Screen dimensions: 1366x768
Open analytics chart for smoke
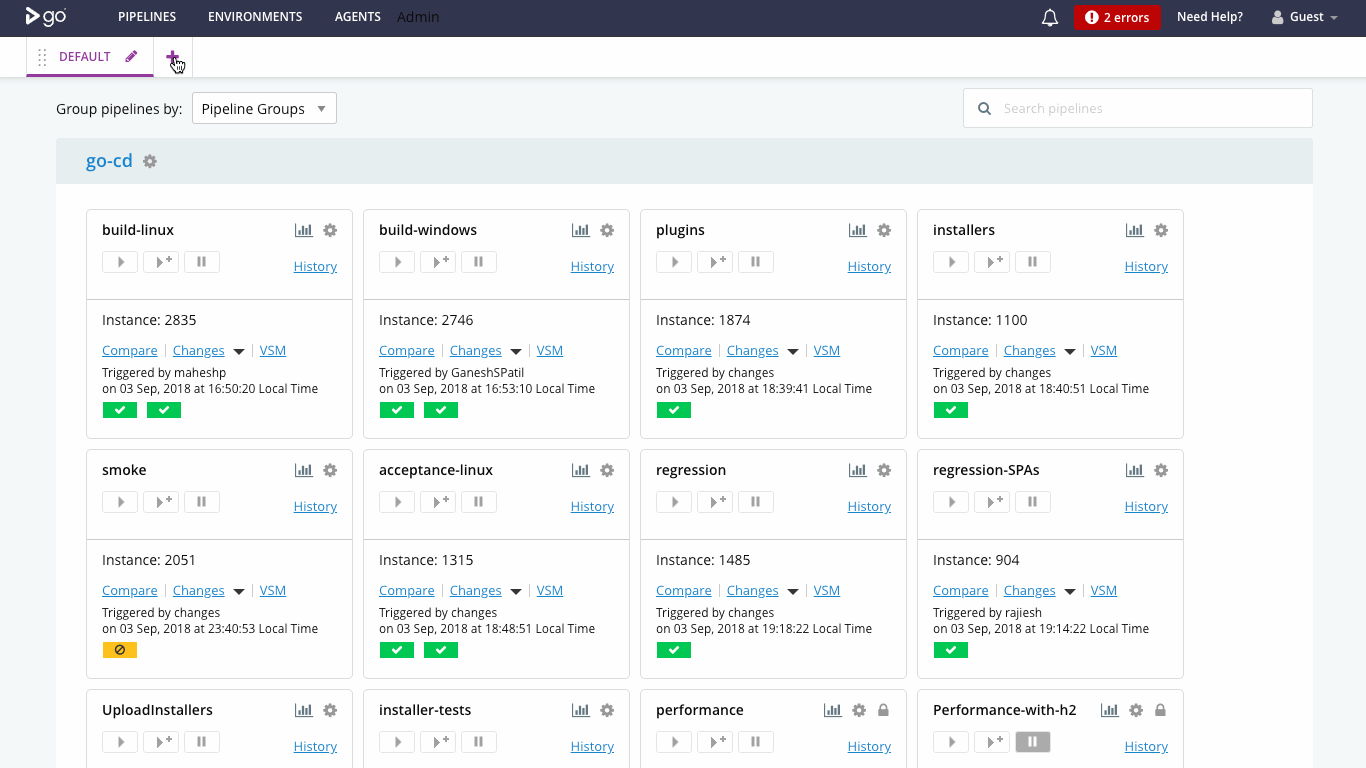[x=304, y=470]
